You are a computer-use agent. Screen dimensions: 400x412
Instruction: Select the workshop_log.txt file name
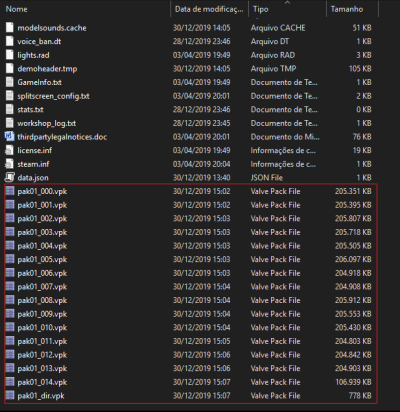point(47,123)
